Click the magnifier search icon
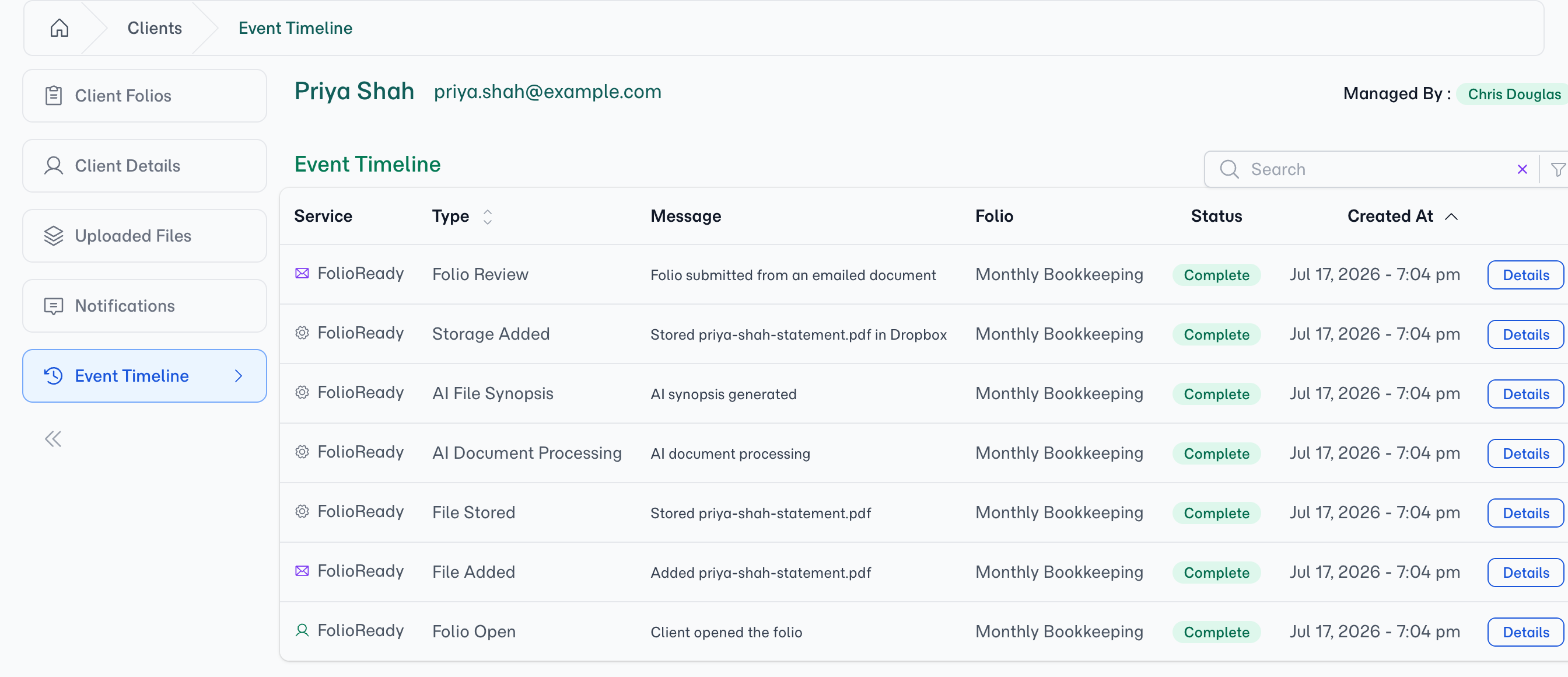This screenshot has width=1568, height=677. click(1229, 169)
